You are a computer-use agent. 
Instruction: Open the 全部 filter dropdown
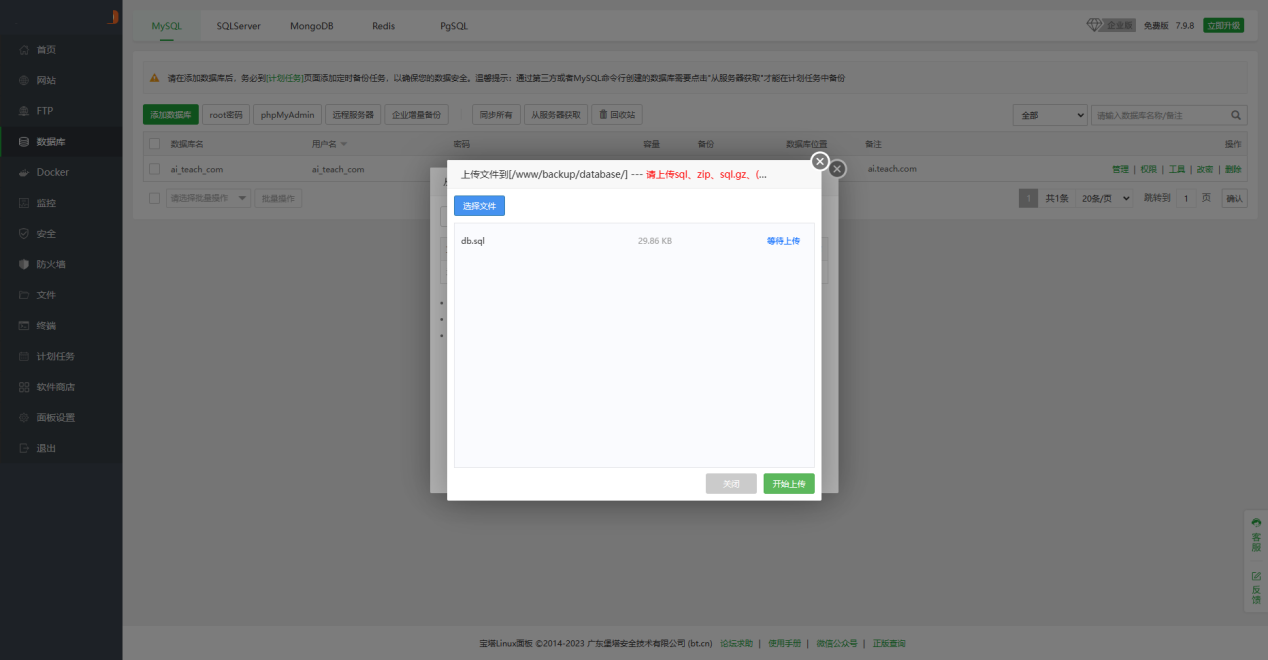pos(1049,115)
